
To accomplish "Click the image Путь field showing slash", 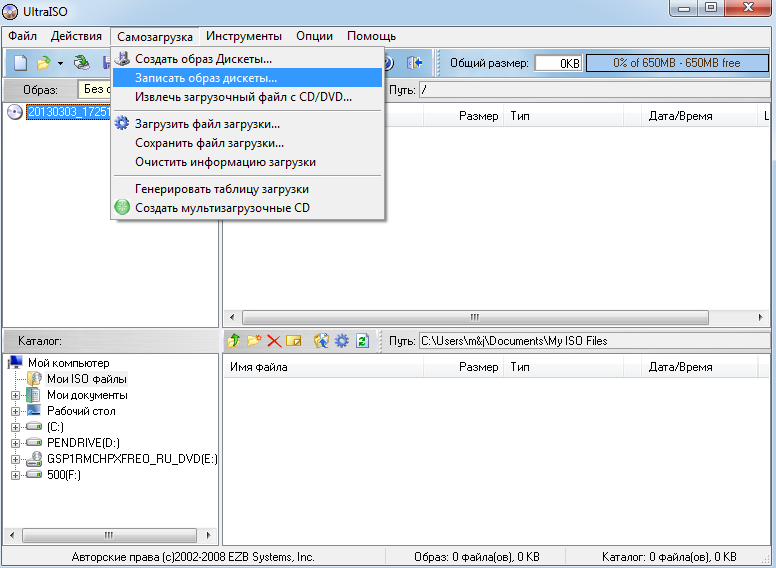I will [594, 90].
